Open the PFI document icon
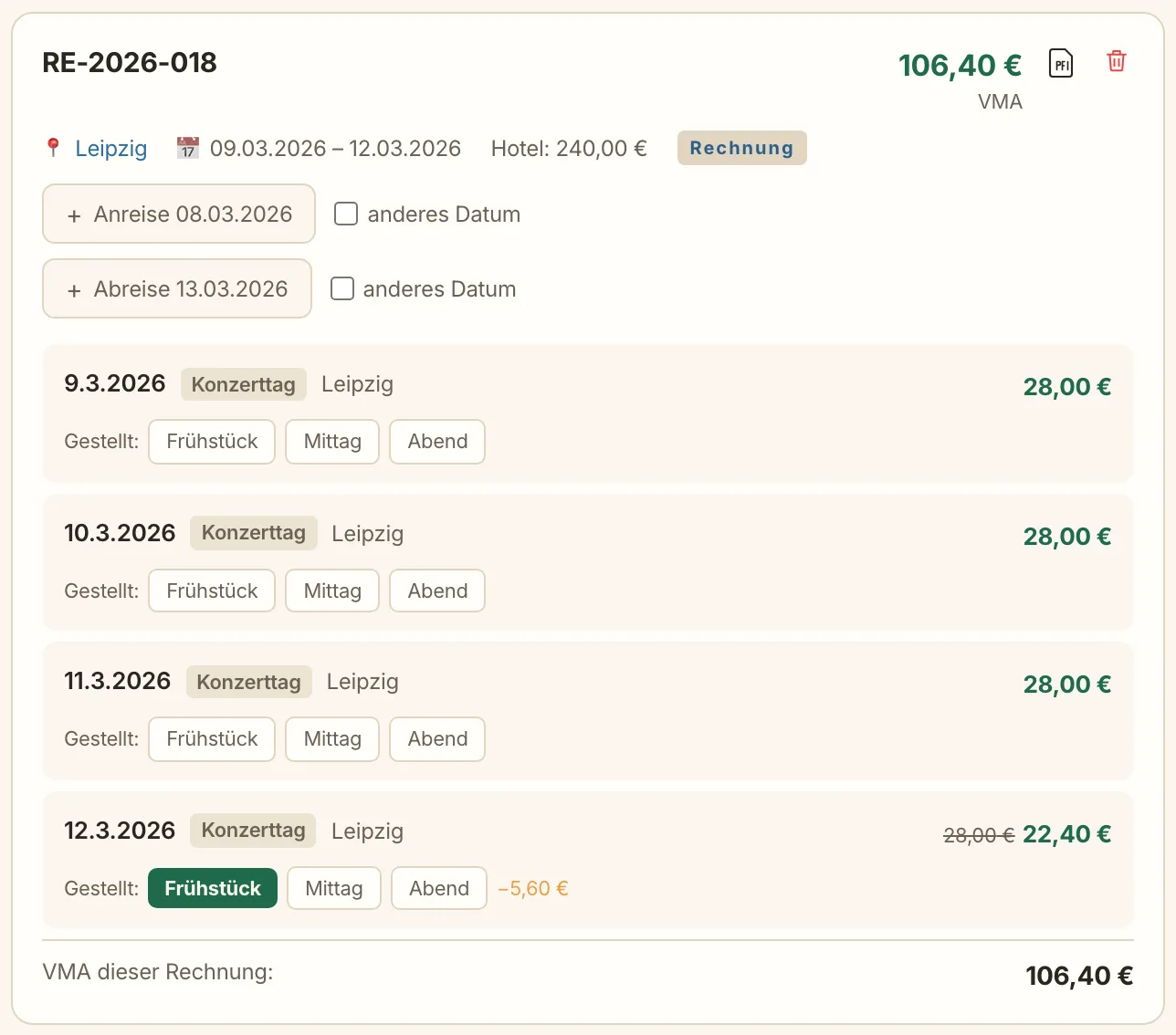The height and width of the screenshot is (1035, 1176). pyautogui.click(x=1061, y=63)
